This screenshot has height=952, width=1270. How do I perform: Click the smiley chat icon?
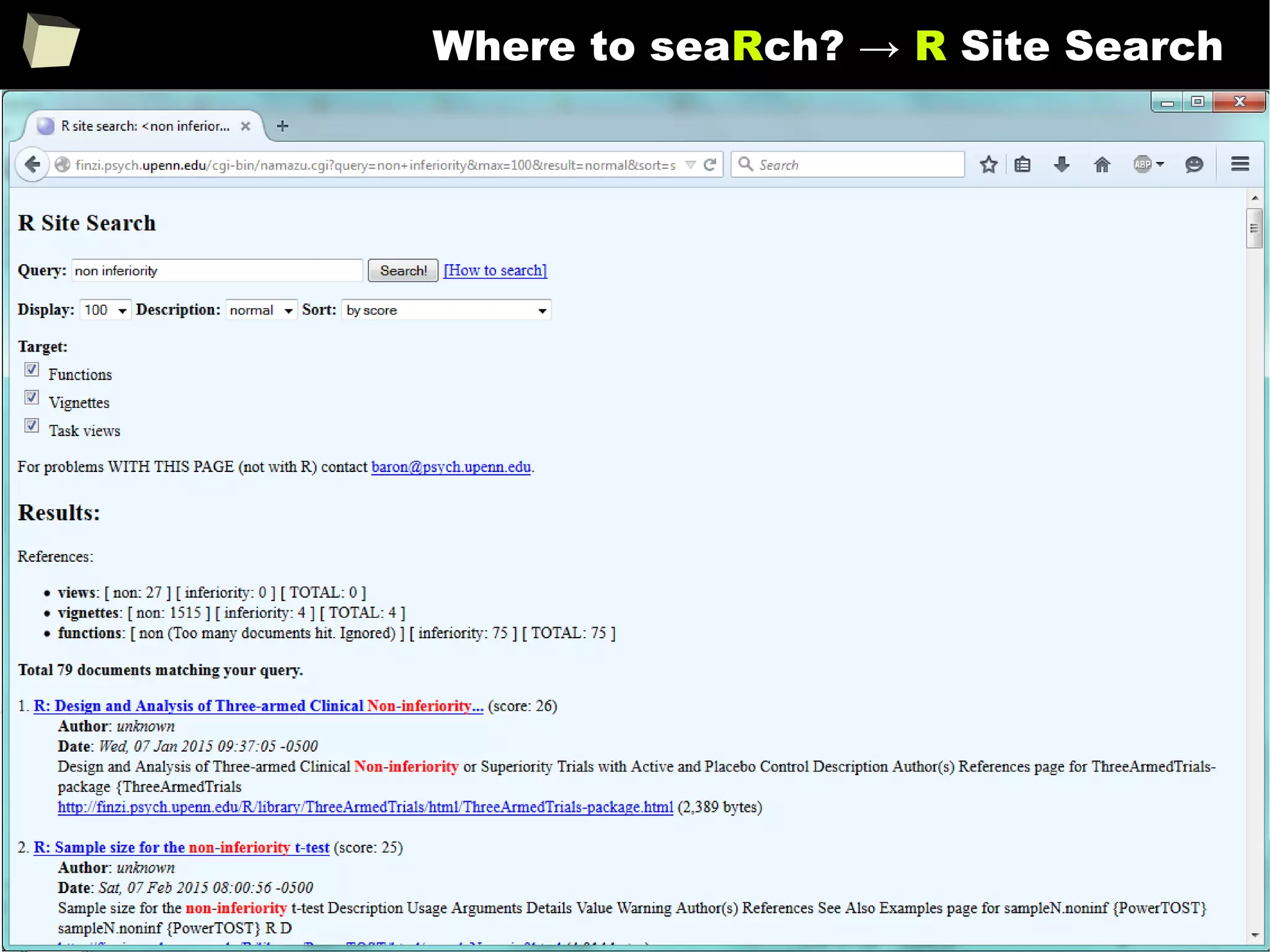tap(1194, 164)
